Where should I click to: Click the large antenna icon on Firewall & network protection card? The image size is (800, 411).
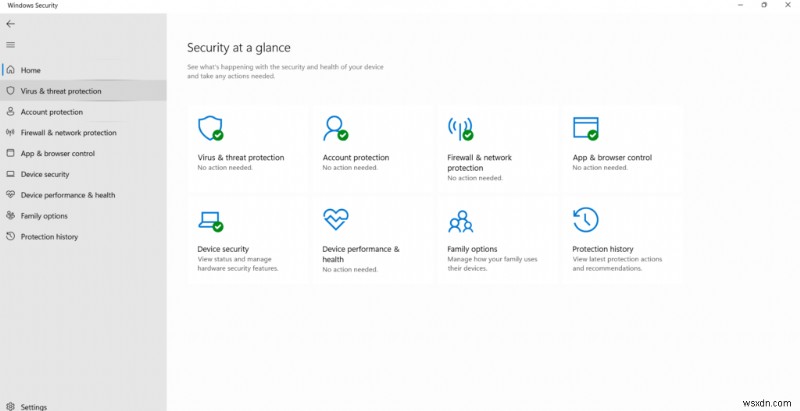coord(460,129)
